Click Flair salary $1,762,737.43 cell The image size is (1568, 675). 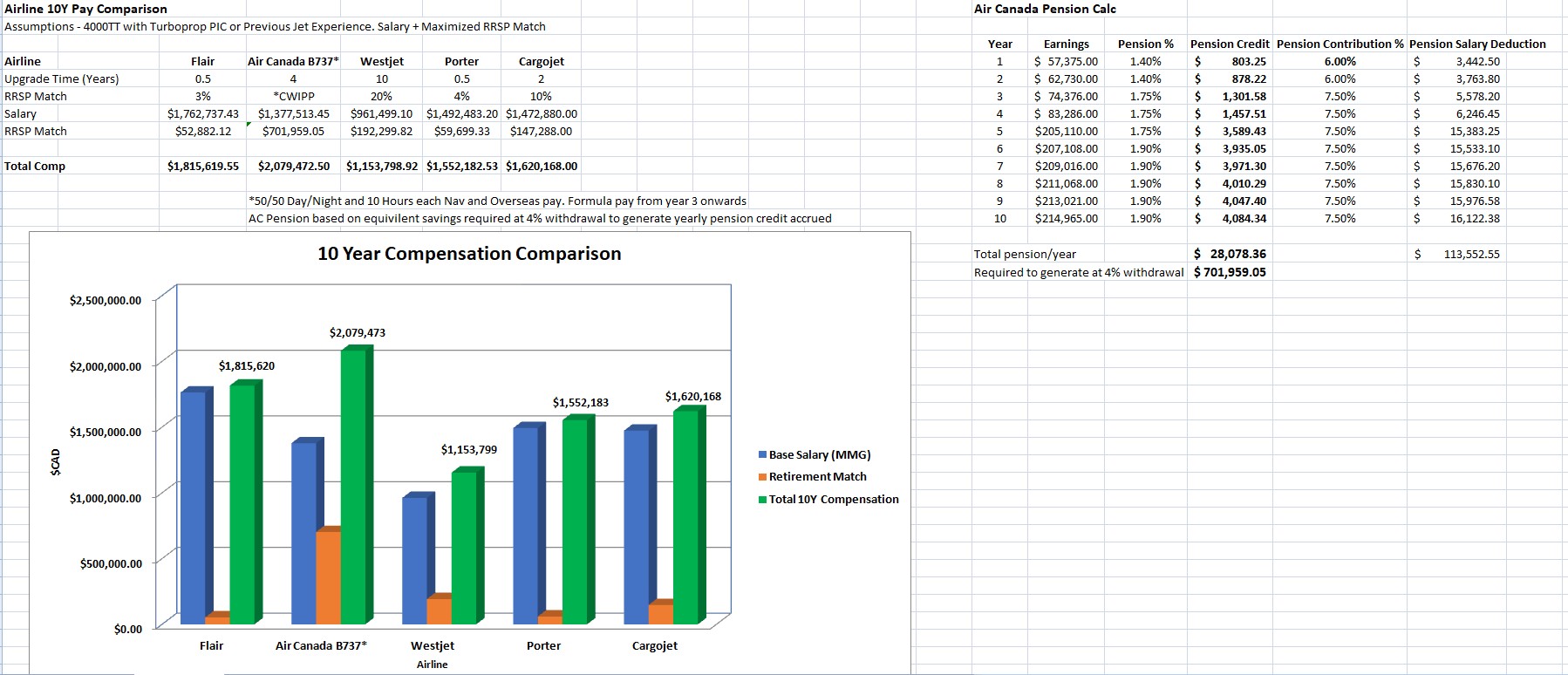[x=202, y=113]
